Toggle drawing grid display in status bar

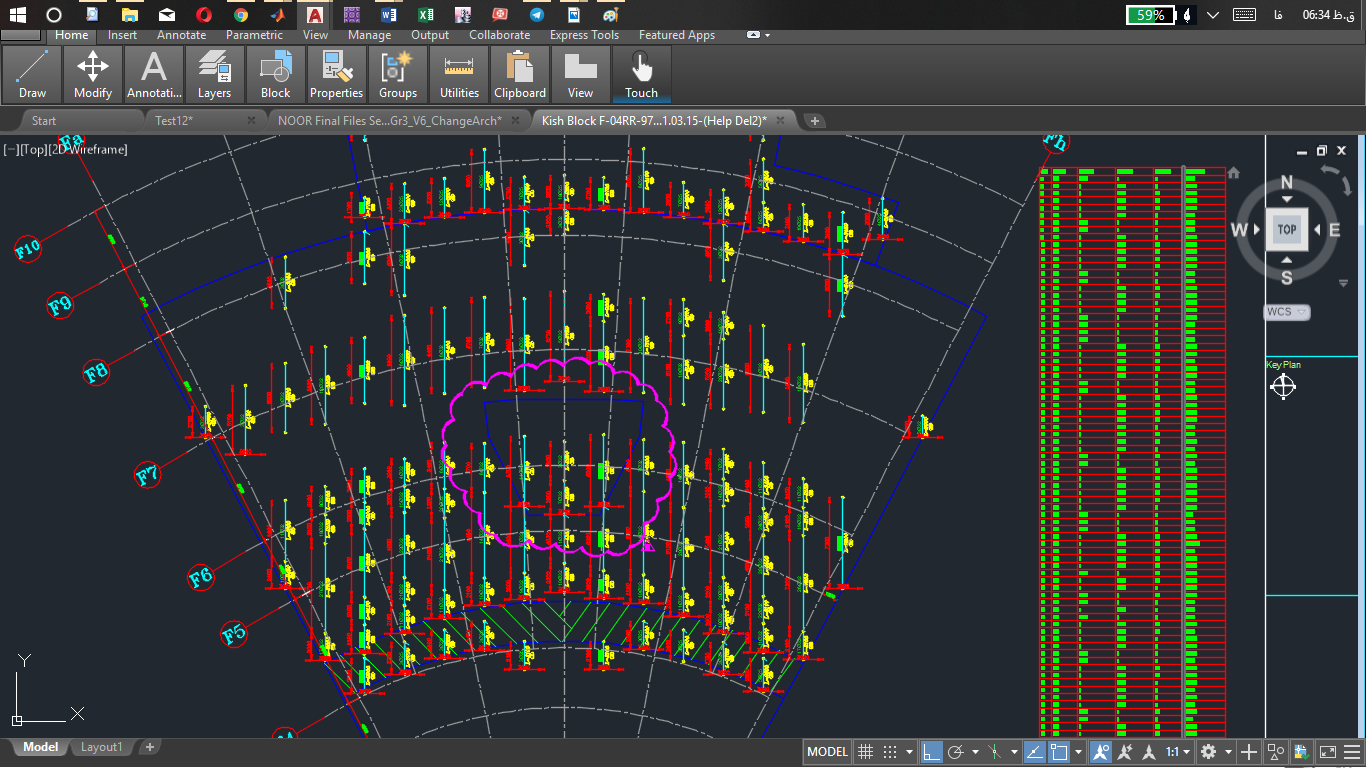(x=866, y=752)
